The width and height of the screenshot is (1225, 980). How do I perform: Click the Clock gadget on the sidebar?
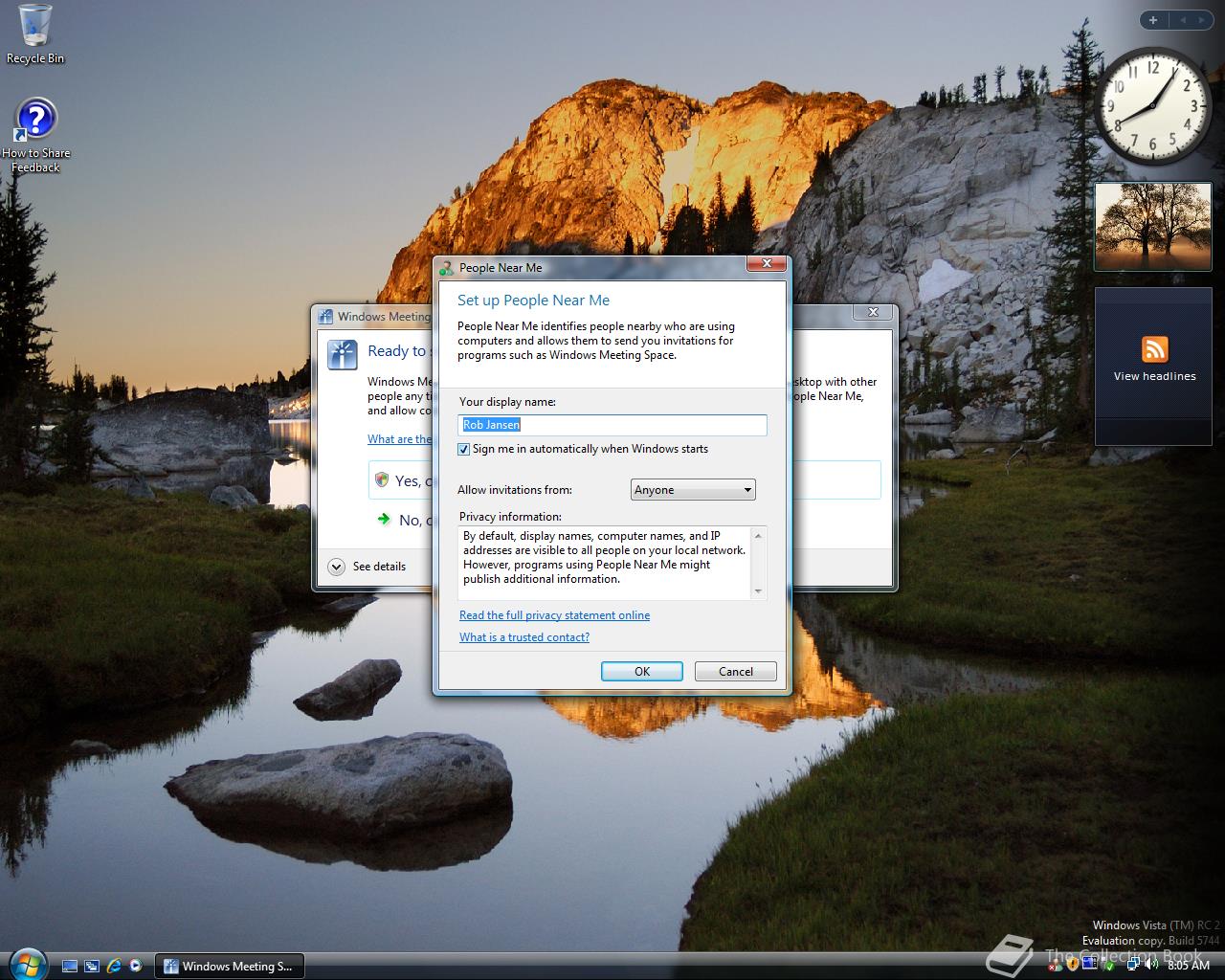click(x=1152, y=107)
